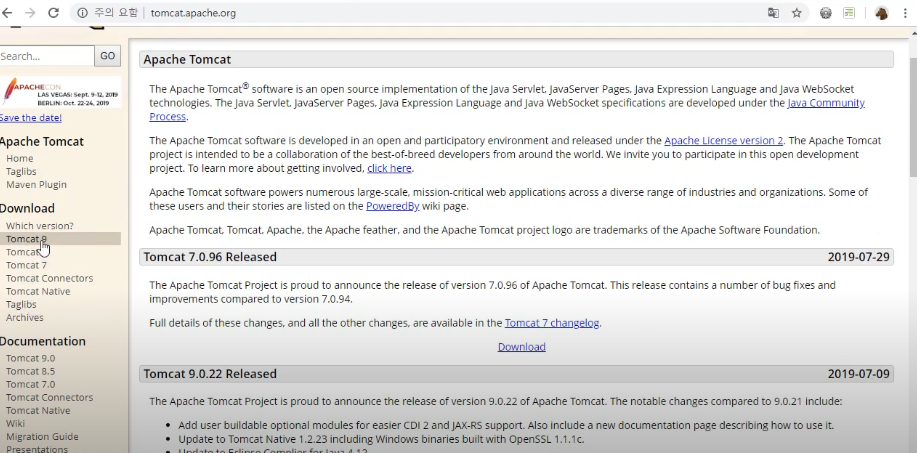
Task: Open Tomcat 9.0 documentation
Action: click(30, 358)
